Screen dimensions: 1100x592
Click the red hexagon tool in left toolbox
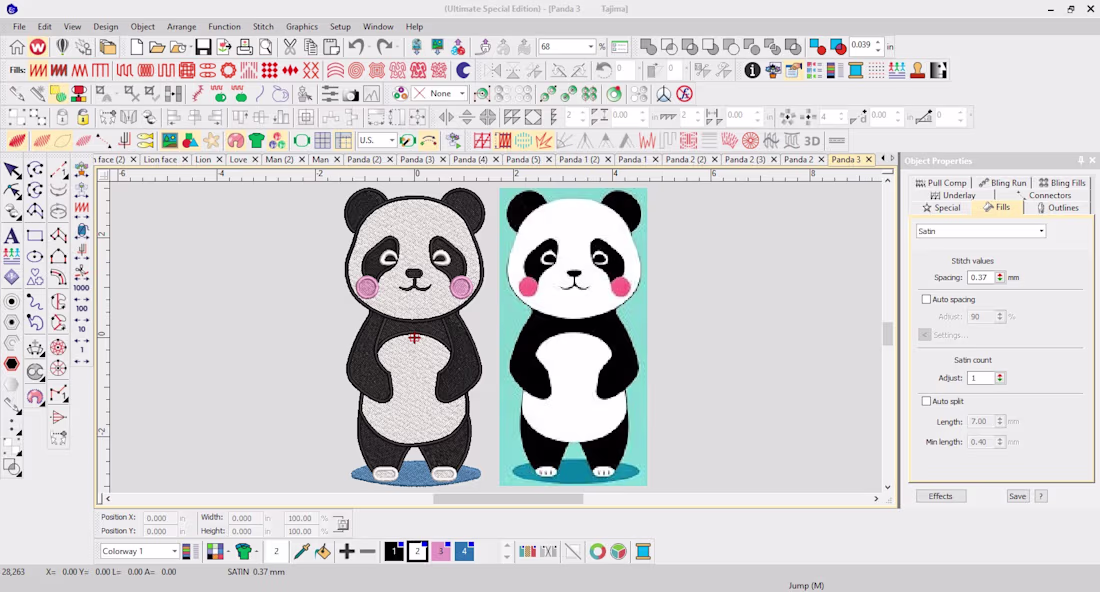[x=11, y=364]
